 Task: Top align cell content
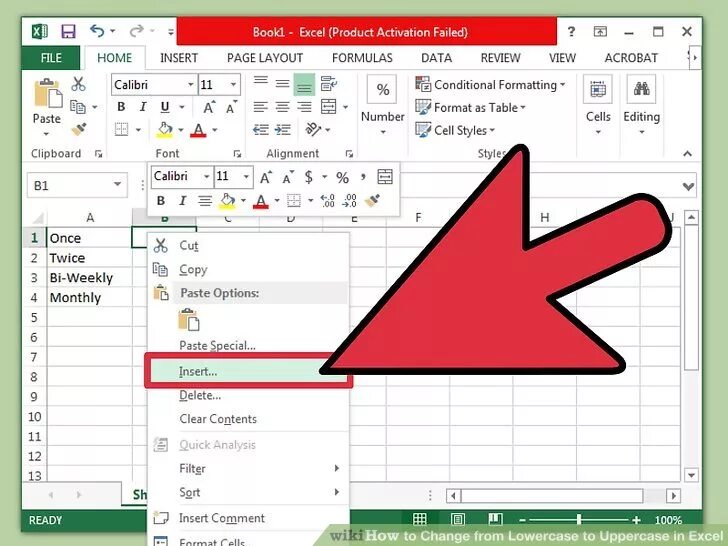pyautogui.click(x=260, y=82)
